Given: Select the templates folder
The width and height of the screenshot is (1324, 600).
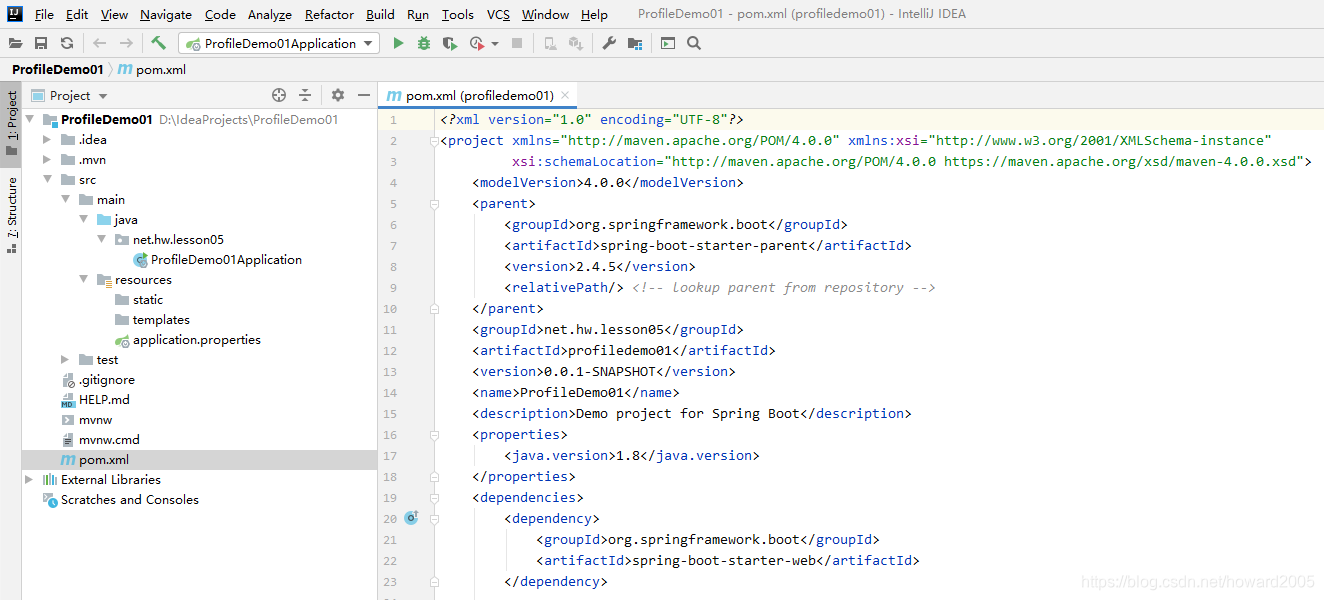Looking at the screenshot, I should pyautogui.click(x=160, y=319).
